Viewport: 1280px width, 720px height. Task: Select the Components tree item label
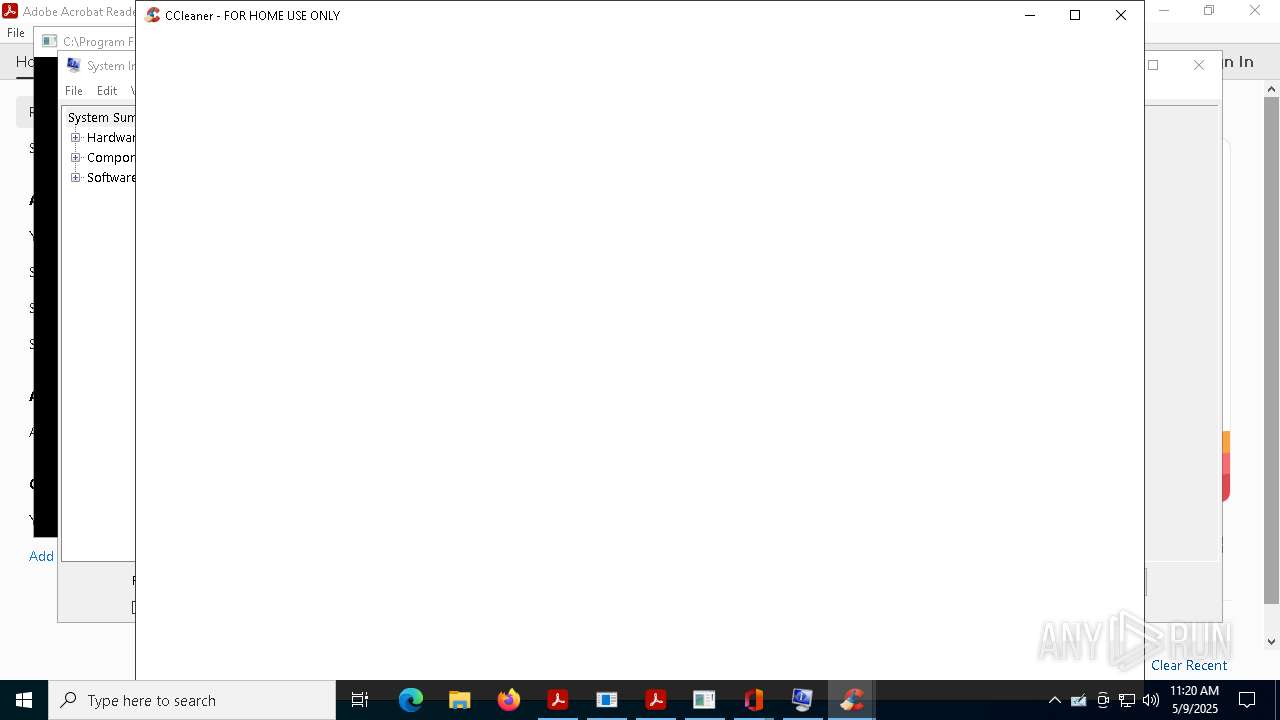(x=111, y=157)
